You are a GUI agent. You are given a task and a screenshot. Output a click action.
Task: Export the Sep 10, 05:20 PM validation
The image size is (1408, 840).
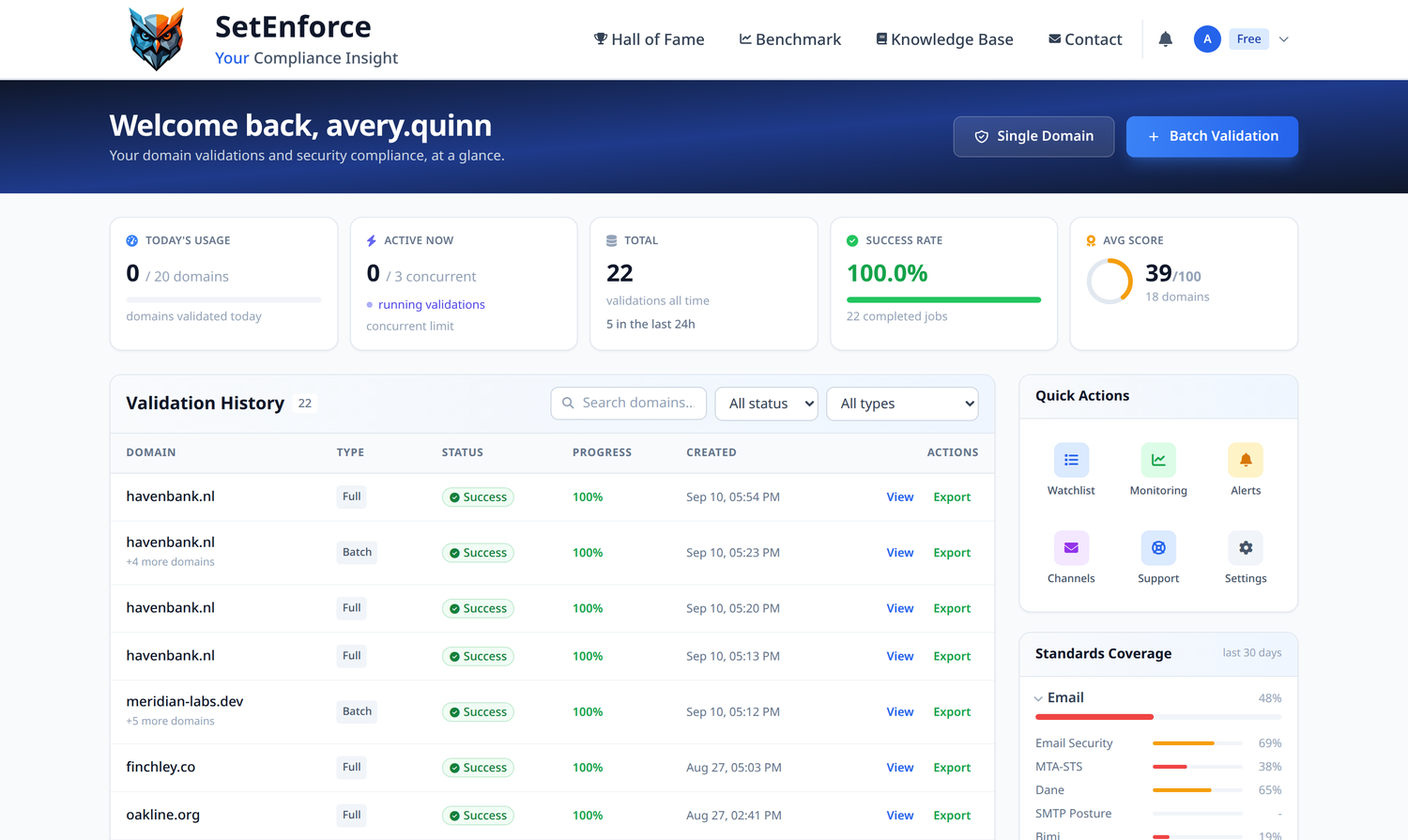coord(952,608)
